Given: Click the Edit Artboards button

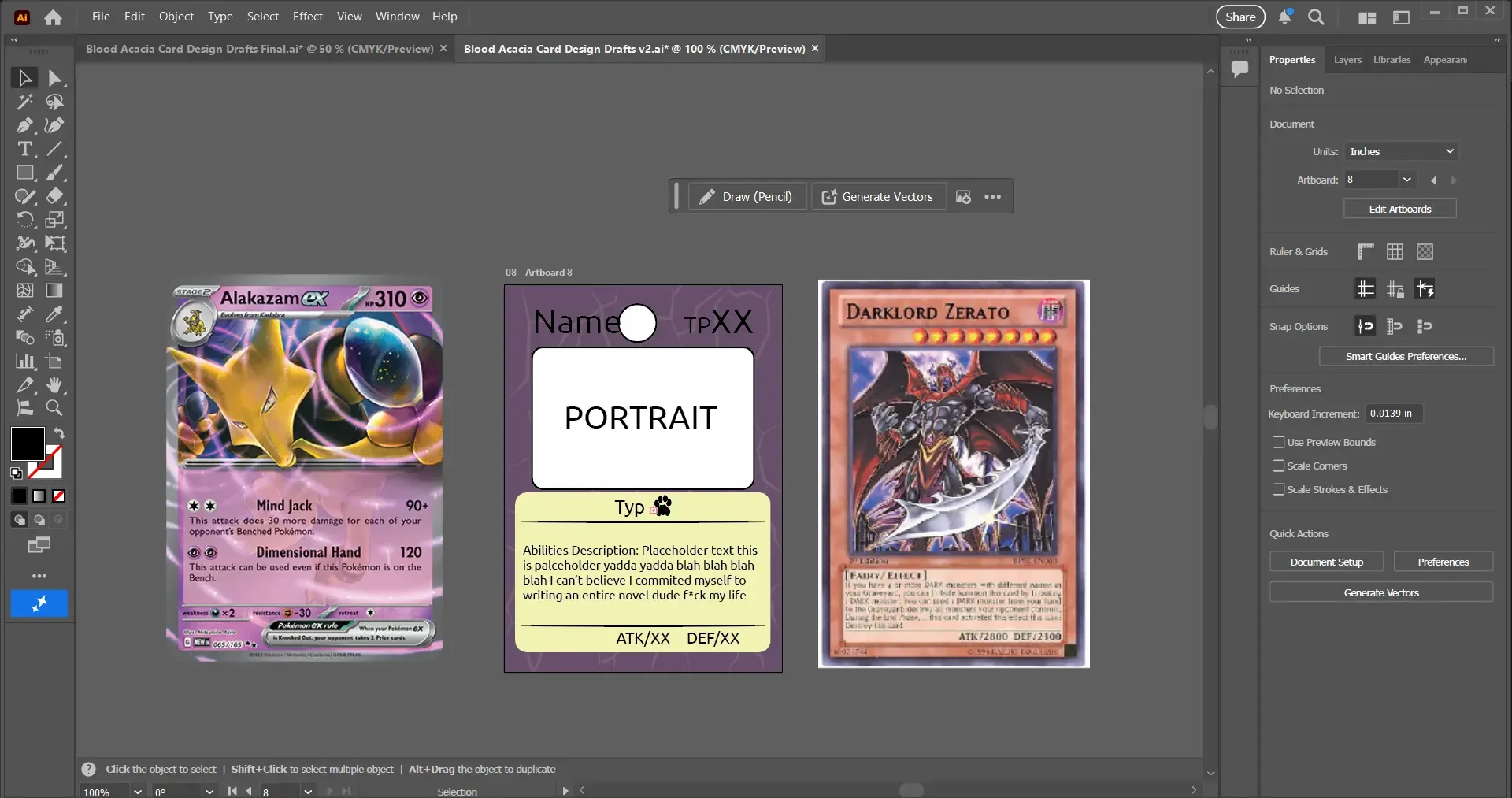Looking at the screenshot, I should 1400,209.
